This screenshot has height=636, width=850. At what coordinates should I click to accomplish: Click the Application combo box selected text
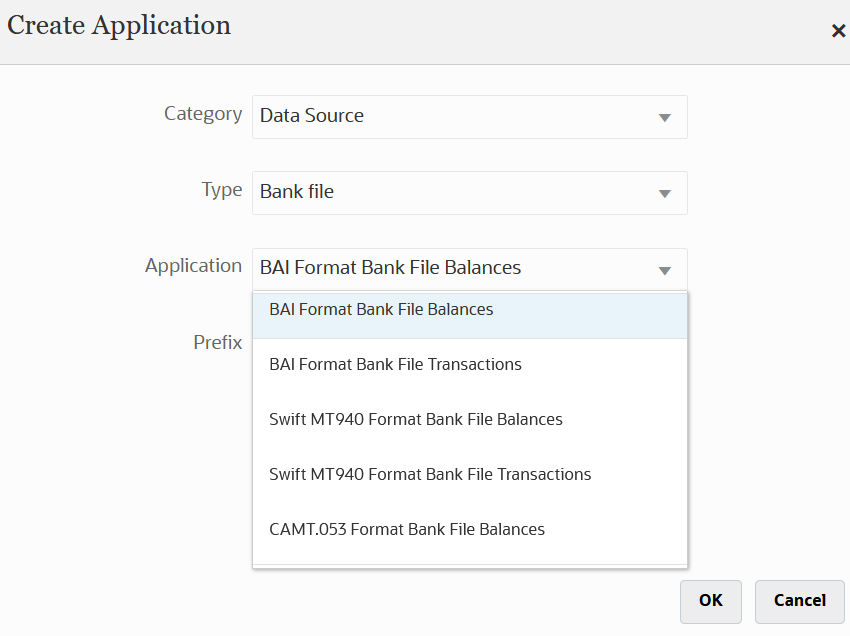click(x=390, y=268)
